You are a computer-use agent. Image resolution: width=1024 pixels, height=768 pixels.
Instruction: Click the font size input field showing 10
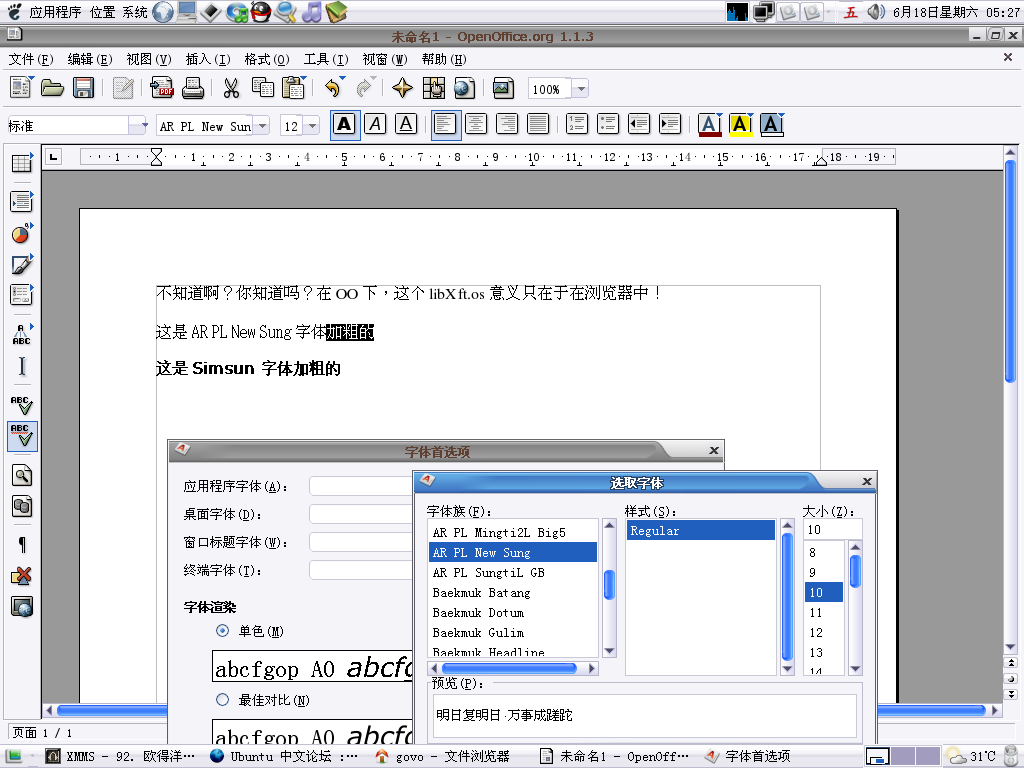[x=833, y=530]
